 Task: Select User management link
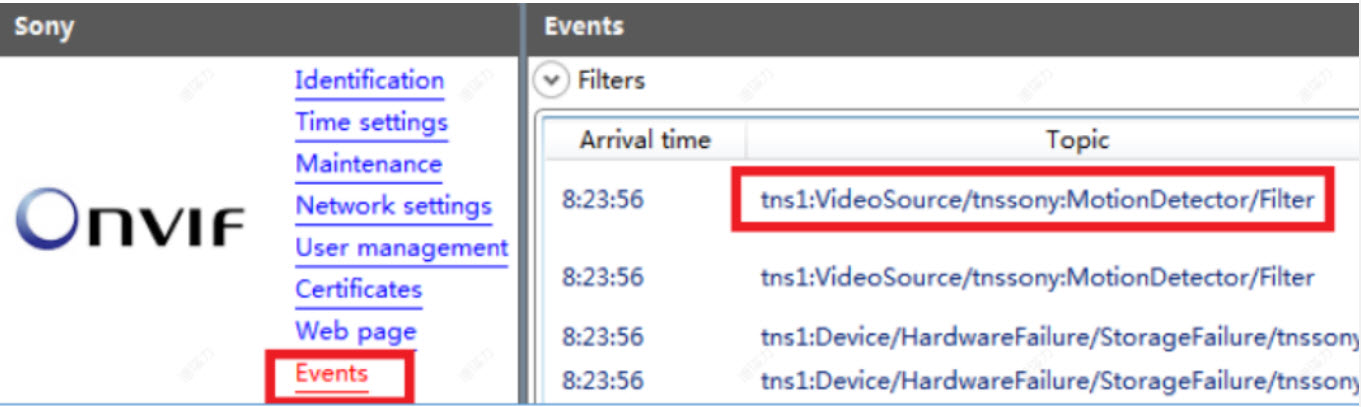401,248
